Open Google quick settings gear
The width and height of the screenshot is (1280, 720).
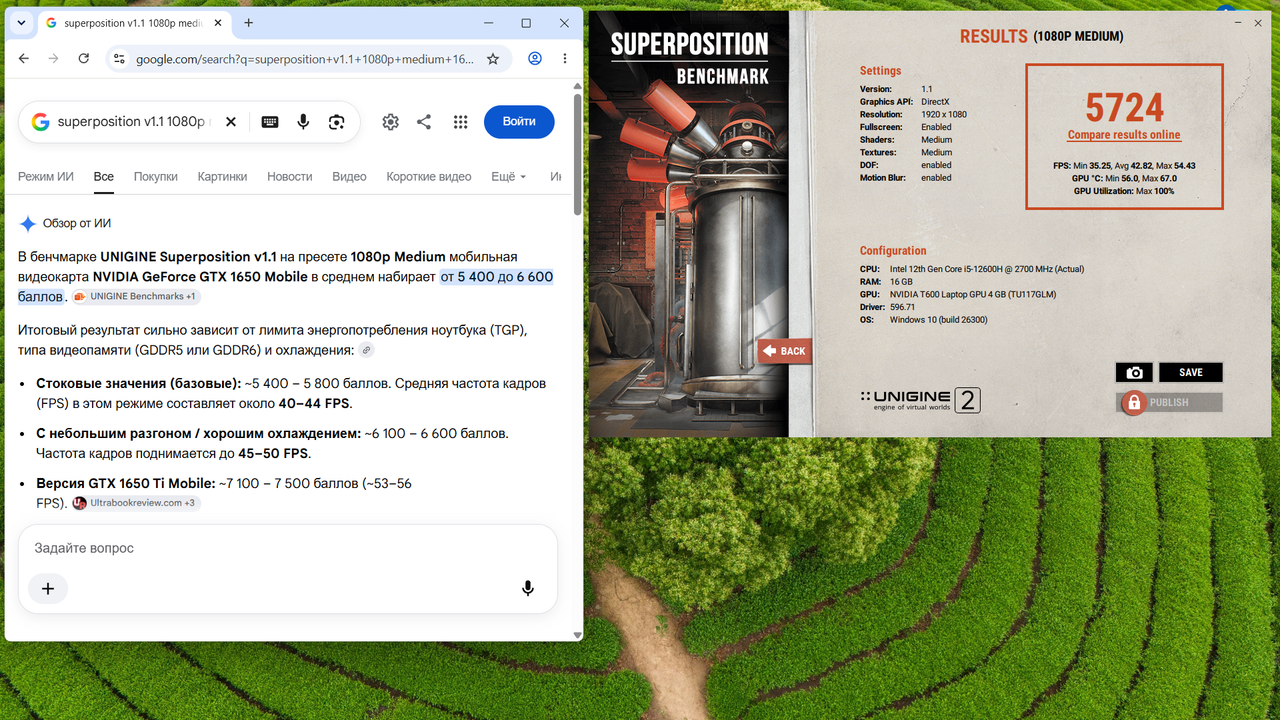coord(390,122)
